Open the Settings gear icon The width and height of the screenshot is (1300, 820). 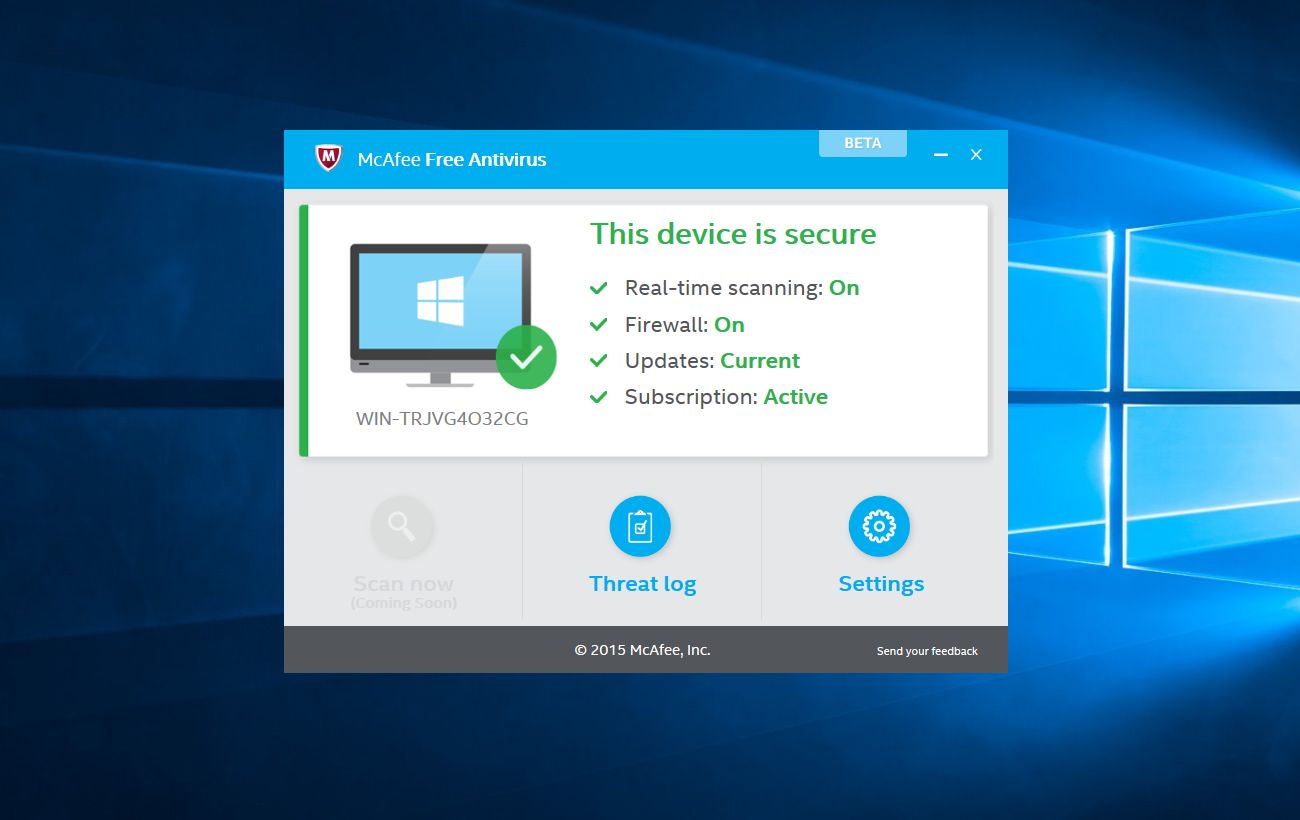[879, 526]
